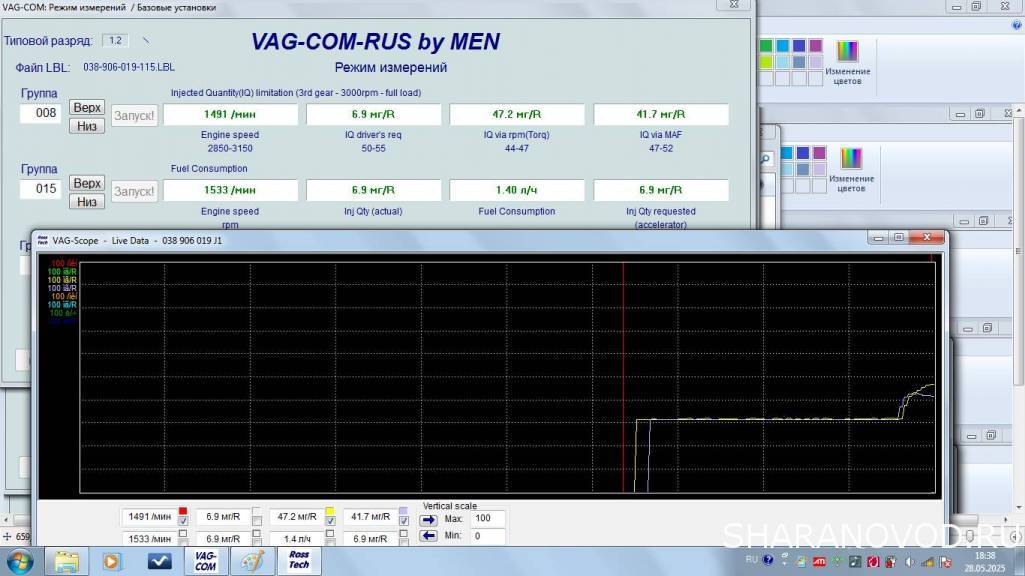Click the RU language indicator in tray
The width and height of the screenshot is (1025, 576).
[752, 561]
